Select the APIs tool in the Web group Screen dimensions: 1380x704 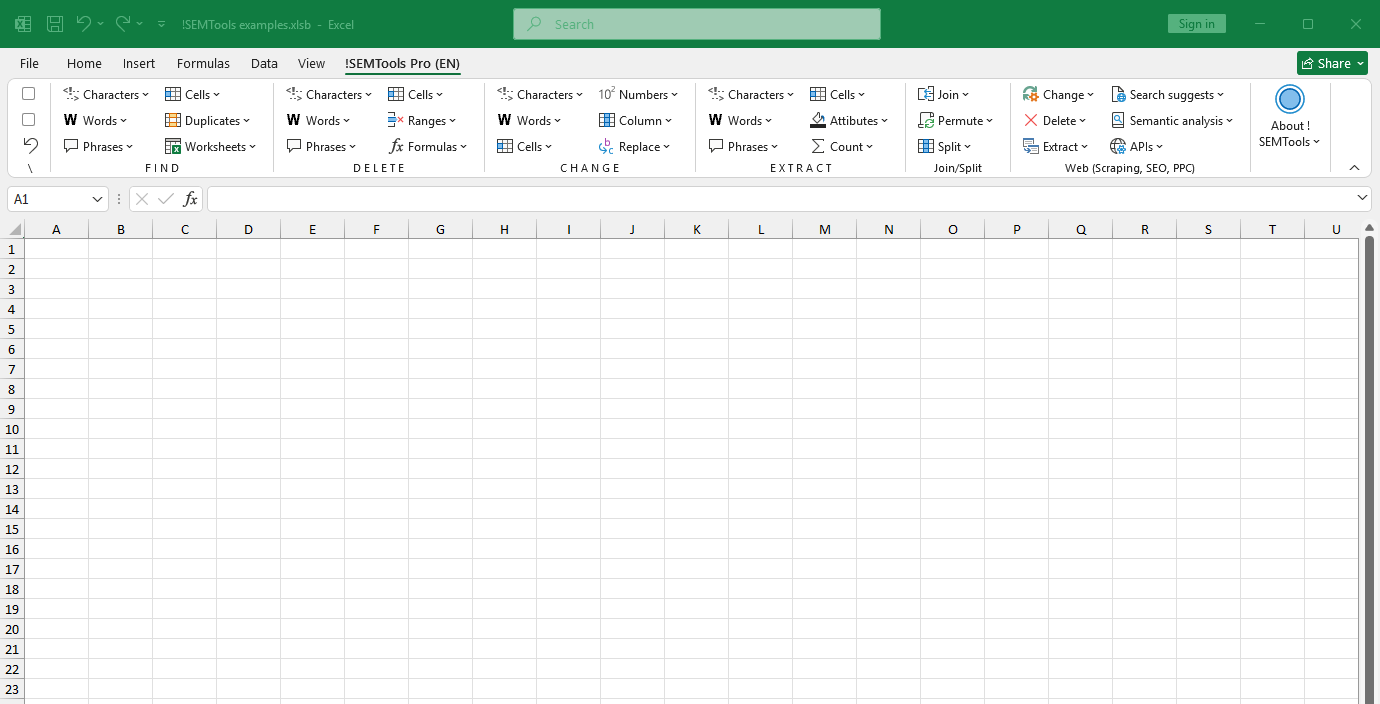(1137, 146)
